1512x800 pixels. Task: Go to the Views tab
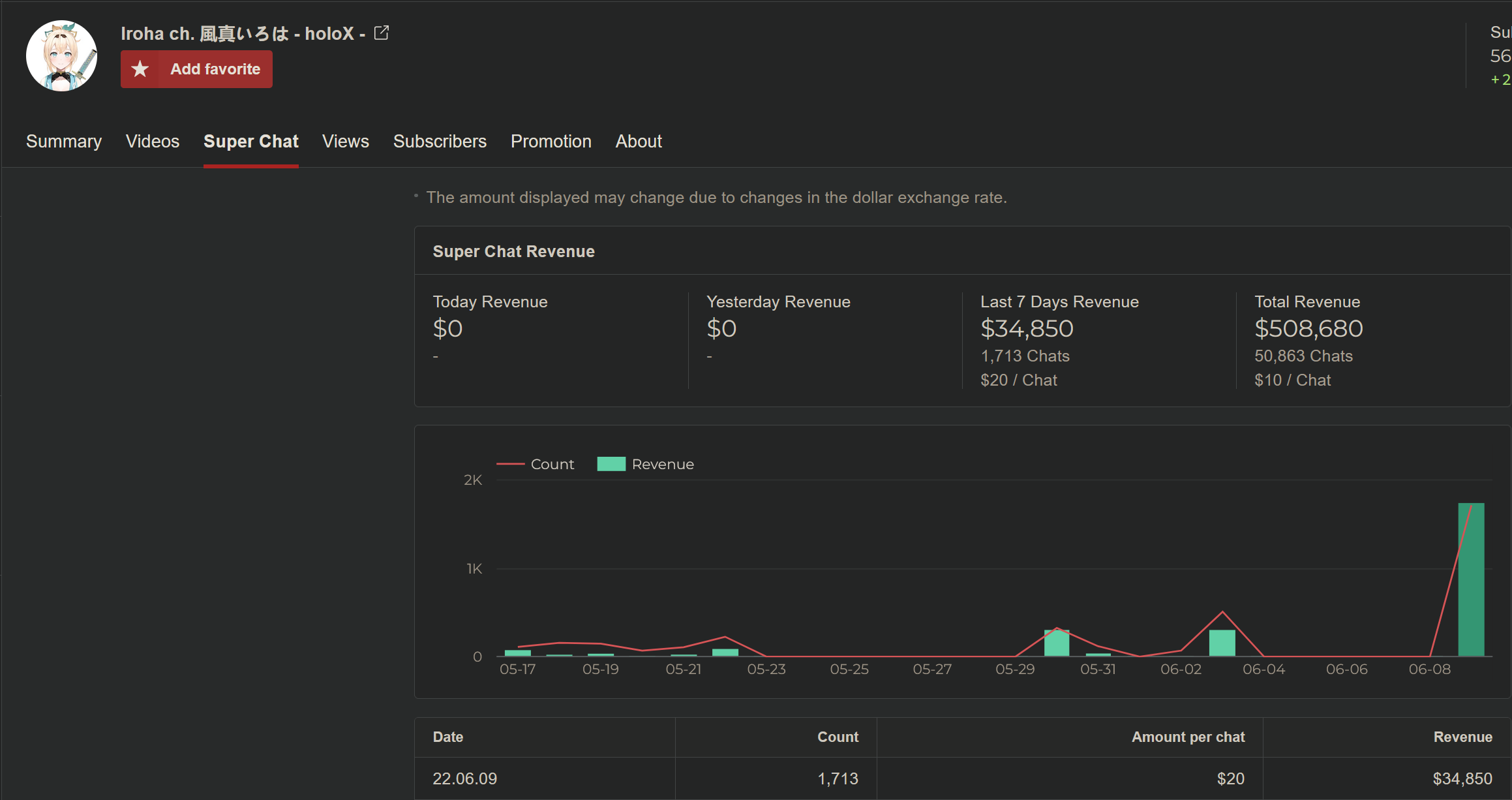point(346,142)
